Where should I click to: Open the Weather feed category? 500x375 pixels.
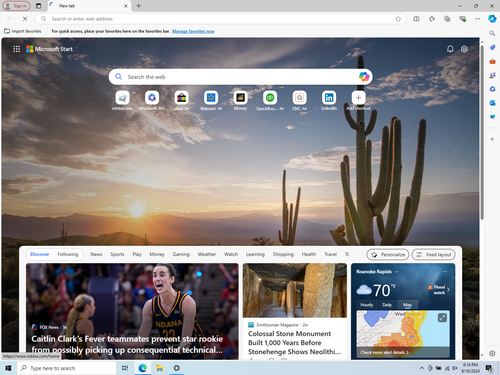pos(207,254)
